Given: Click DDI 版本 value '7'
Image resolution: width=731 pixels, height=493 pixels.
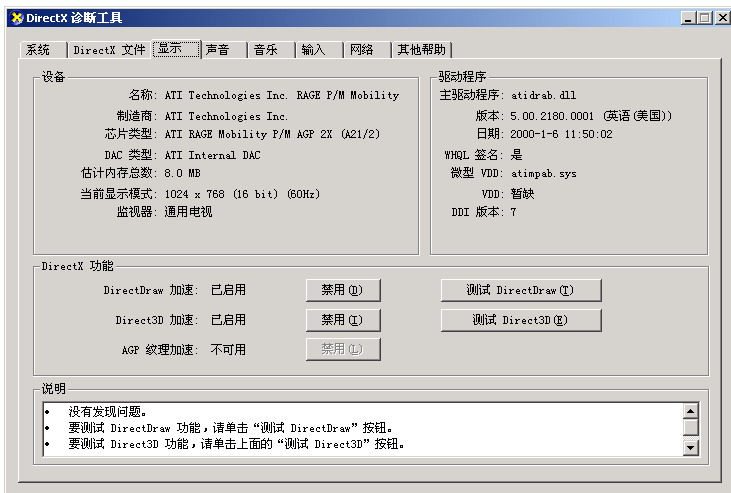Looking at the screenshot, I should click(x=513, y=212).
